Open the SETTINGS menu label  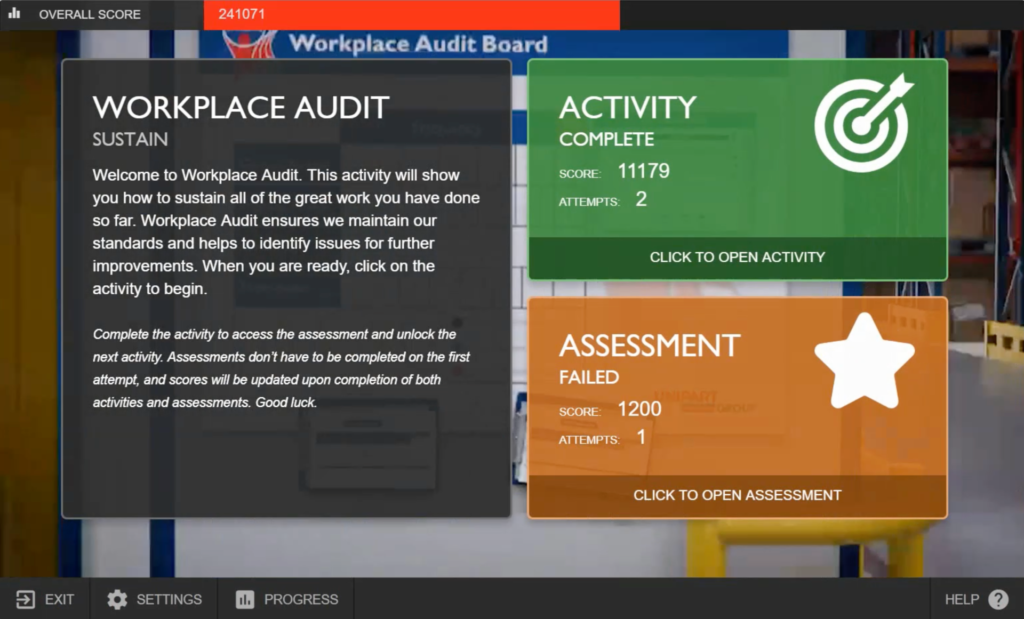[x=169, y=599]
